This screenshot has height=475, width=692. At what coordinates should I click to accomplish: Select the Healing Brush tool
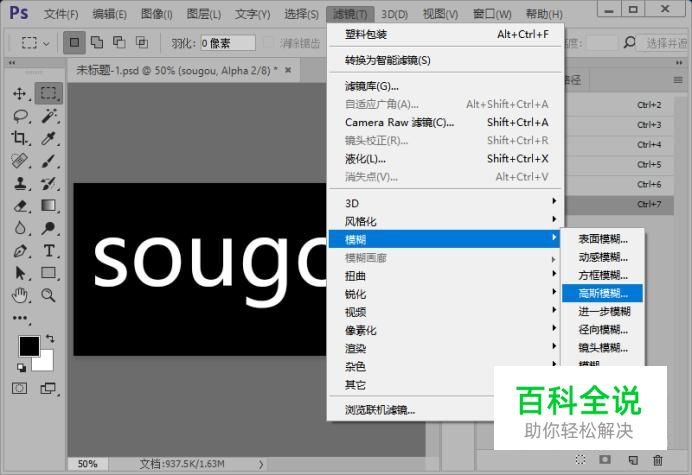[19, 160]
